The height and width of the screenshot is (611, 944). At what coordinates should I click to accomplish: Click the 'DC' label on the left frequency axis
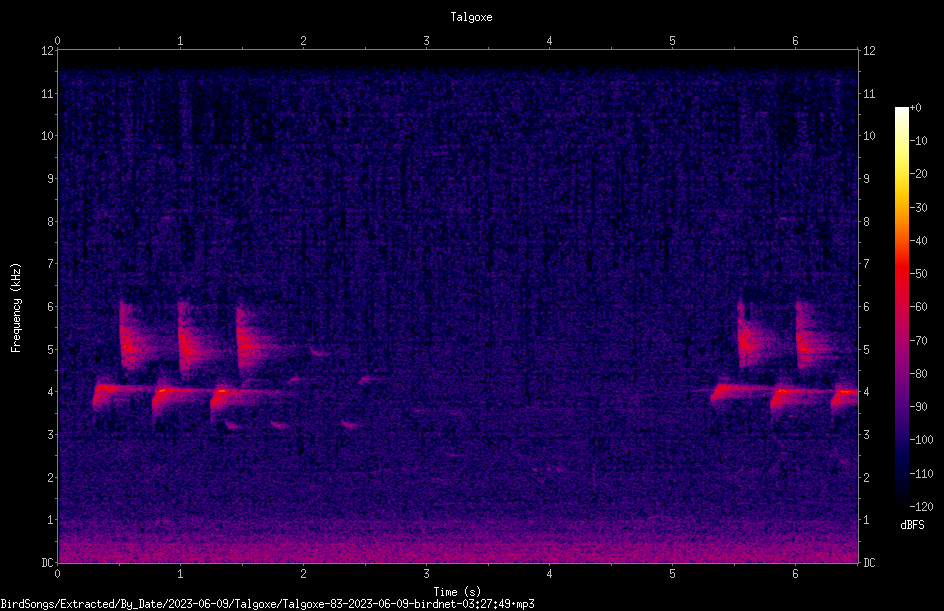48,562
